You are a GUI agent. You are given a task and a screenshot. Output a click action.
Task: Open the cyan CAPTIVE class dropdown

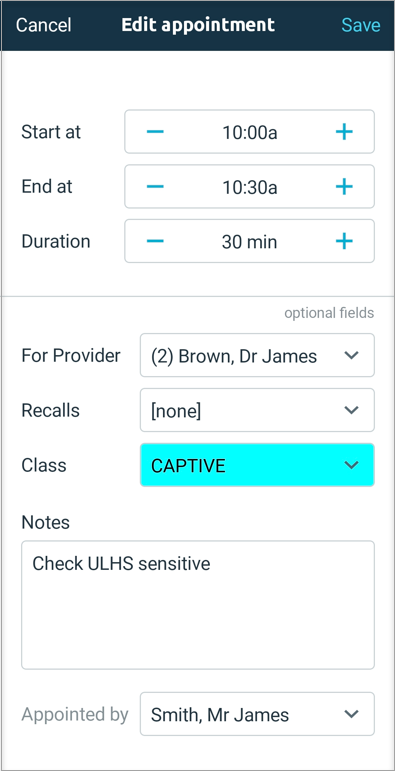[257, 465]
